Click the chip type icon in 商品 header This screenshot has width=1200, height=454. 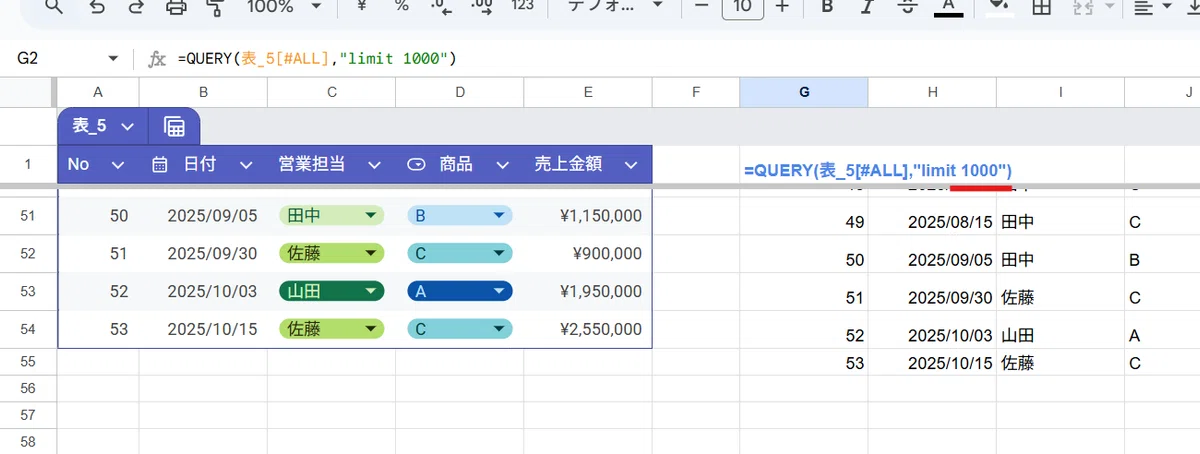tap(416, 165)
